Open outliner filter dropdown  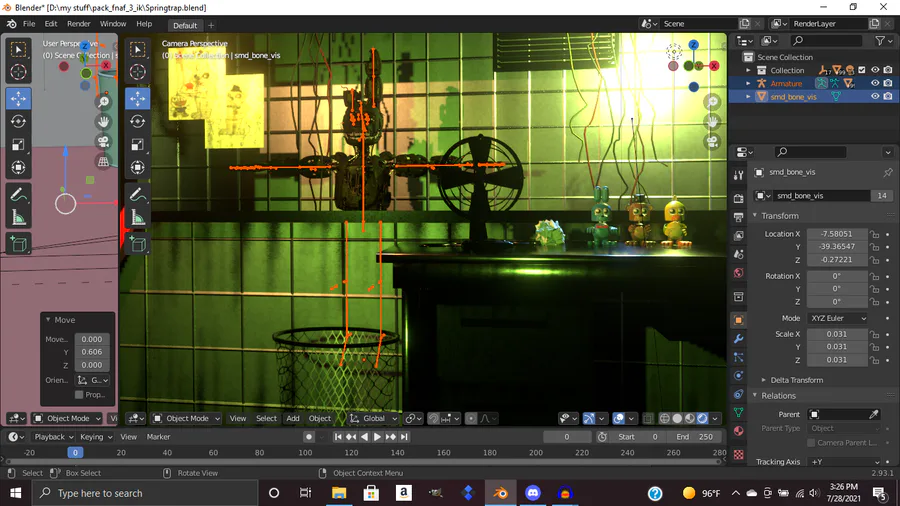(883, 41)
